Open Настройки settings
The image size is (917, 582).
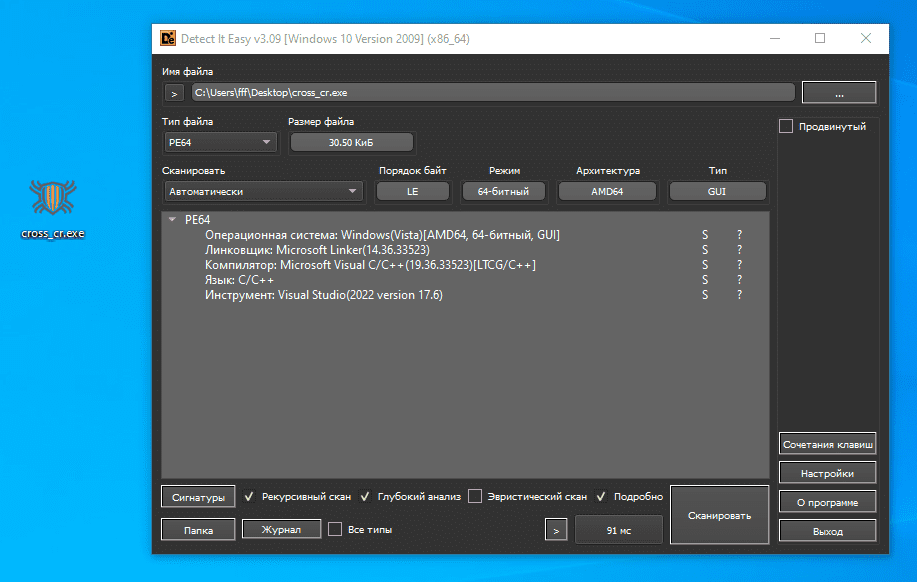(826, 473)
